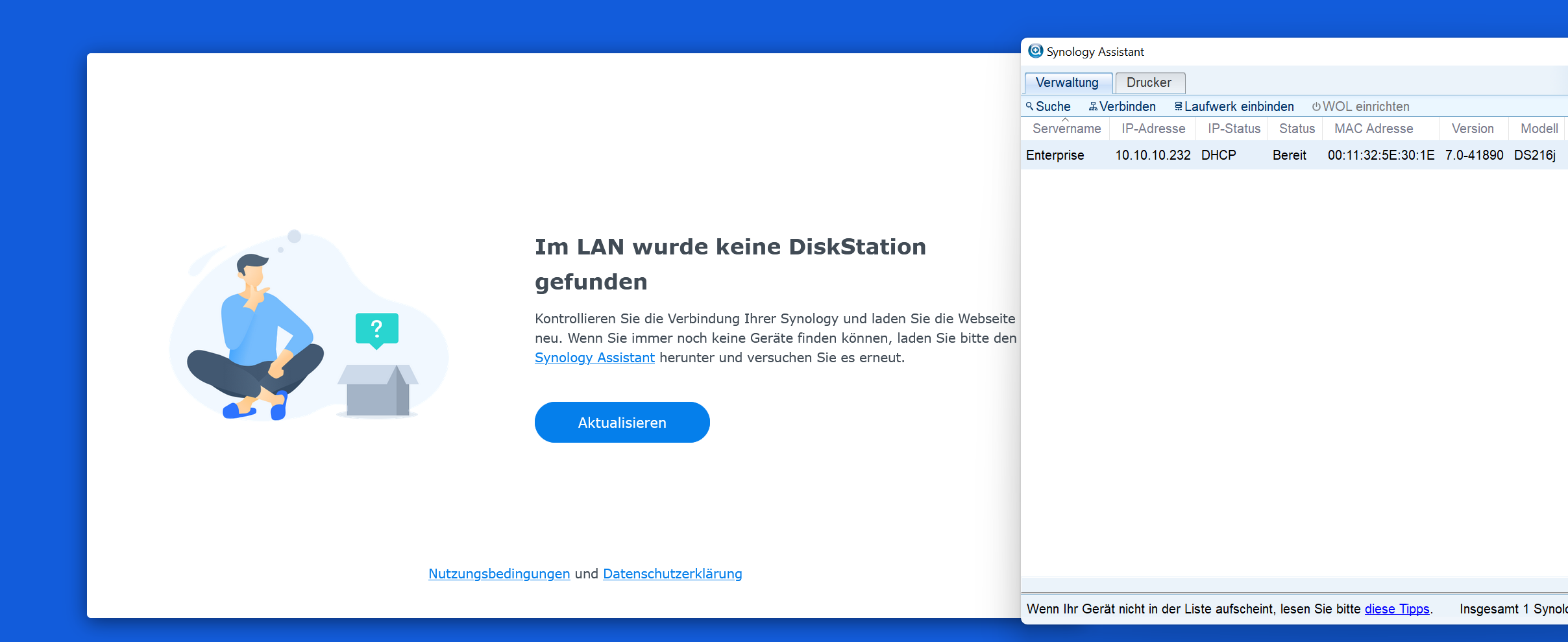Open the Synology Assistant download link
Image resolution: width=1568 pixels, height=642 pixels.
pos(594,358)
